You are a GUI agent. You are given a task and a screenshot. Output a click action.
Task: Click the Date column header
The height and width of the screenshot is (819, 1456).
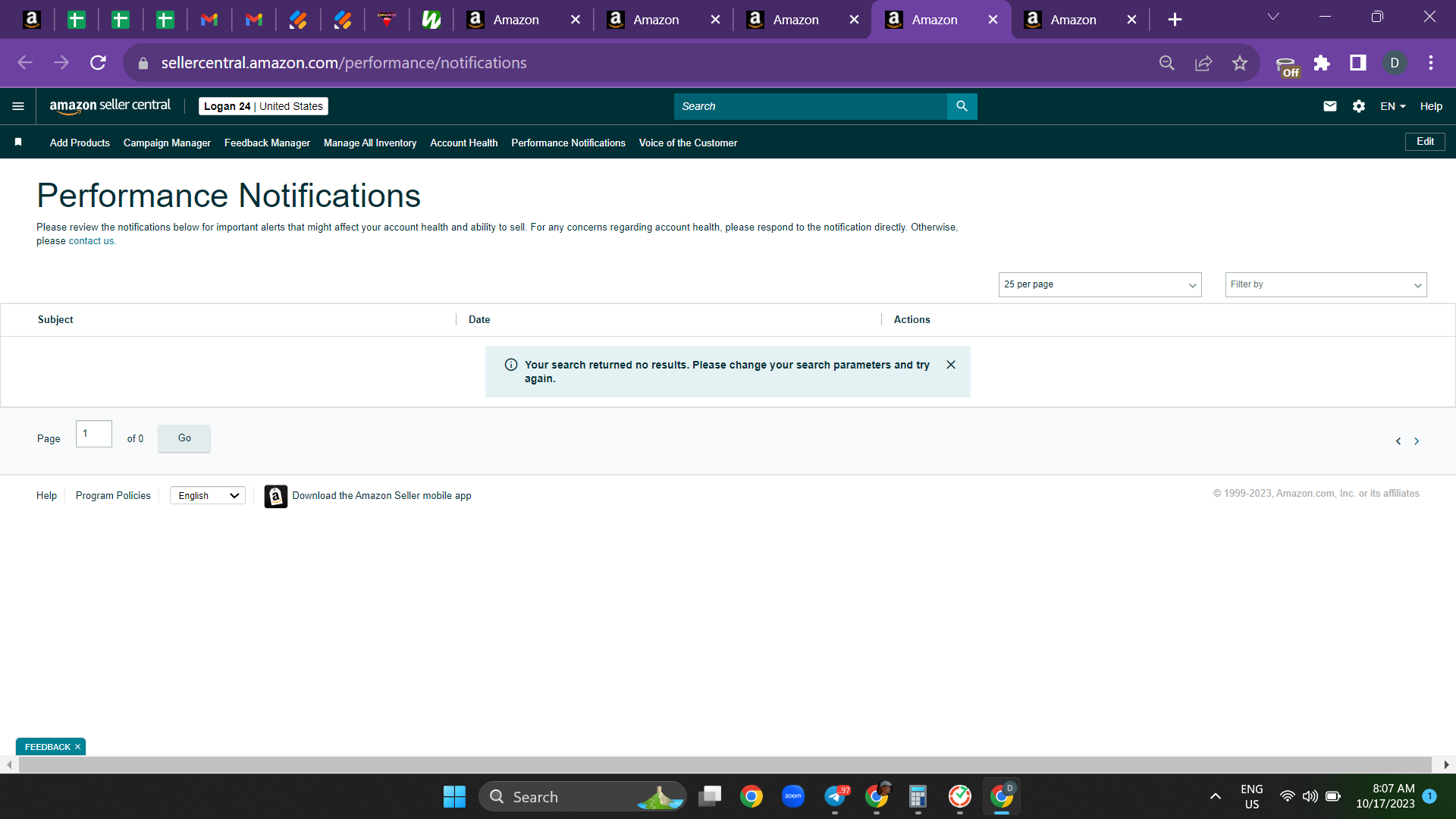click(479, 320)
